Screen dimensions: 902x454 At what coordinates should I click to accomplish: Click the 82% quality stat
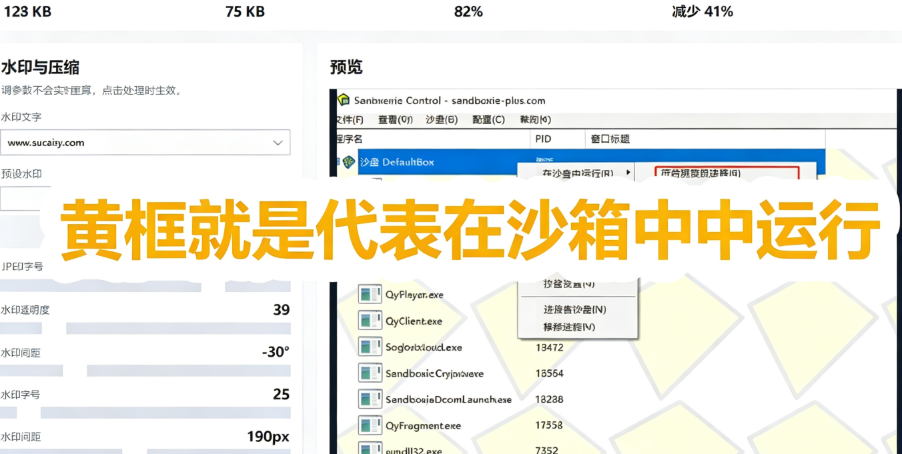[x=468, y=12]
